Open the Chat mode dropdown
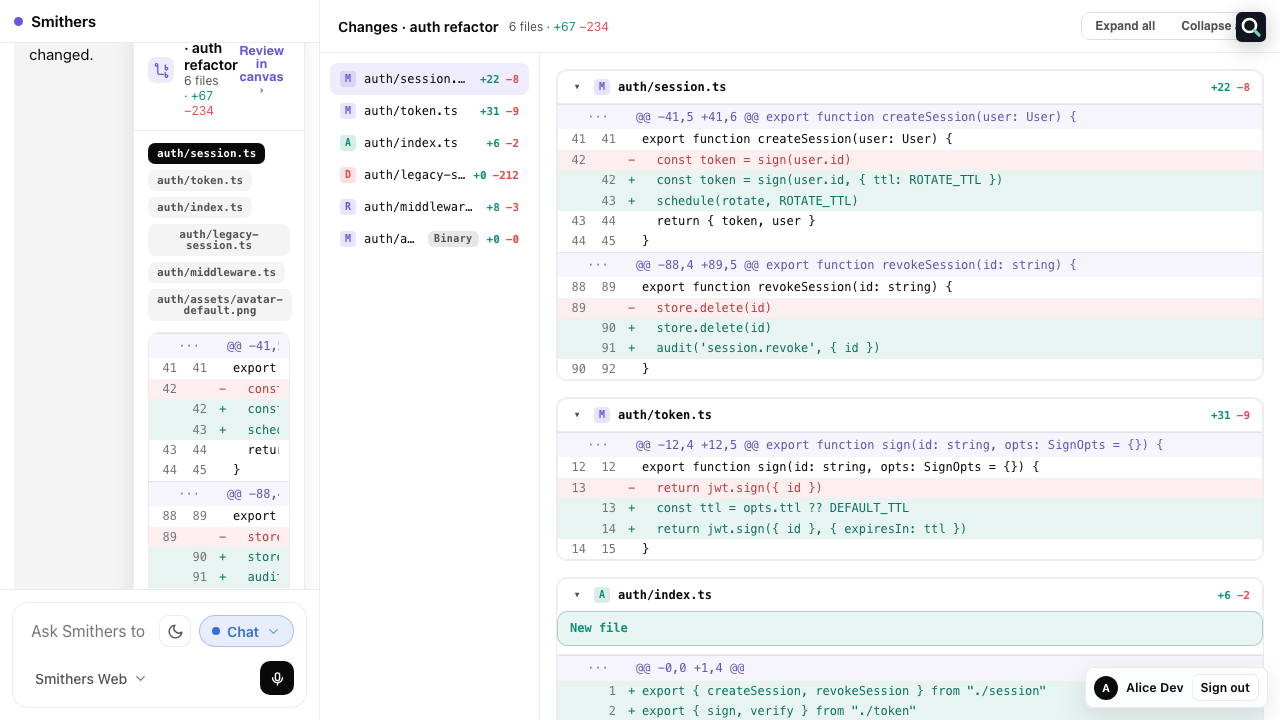 coord(246,631)
